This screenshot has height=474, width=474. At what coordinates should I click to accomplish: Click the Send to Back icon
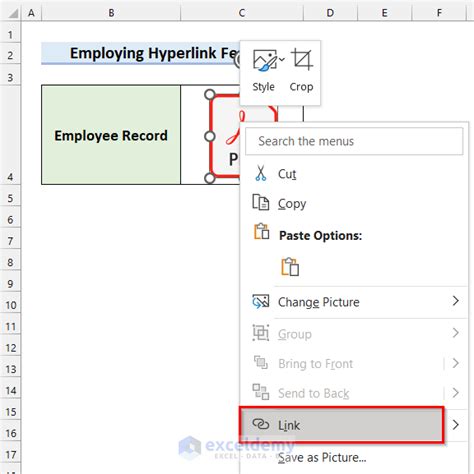click(261, 392)
